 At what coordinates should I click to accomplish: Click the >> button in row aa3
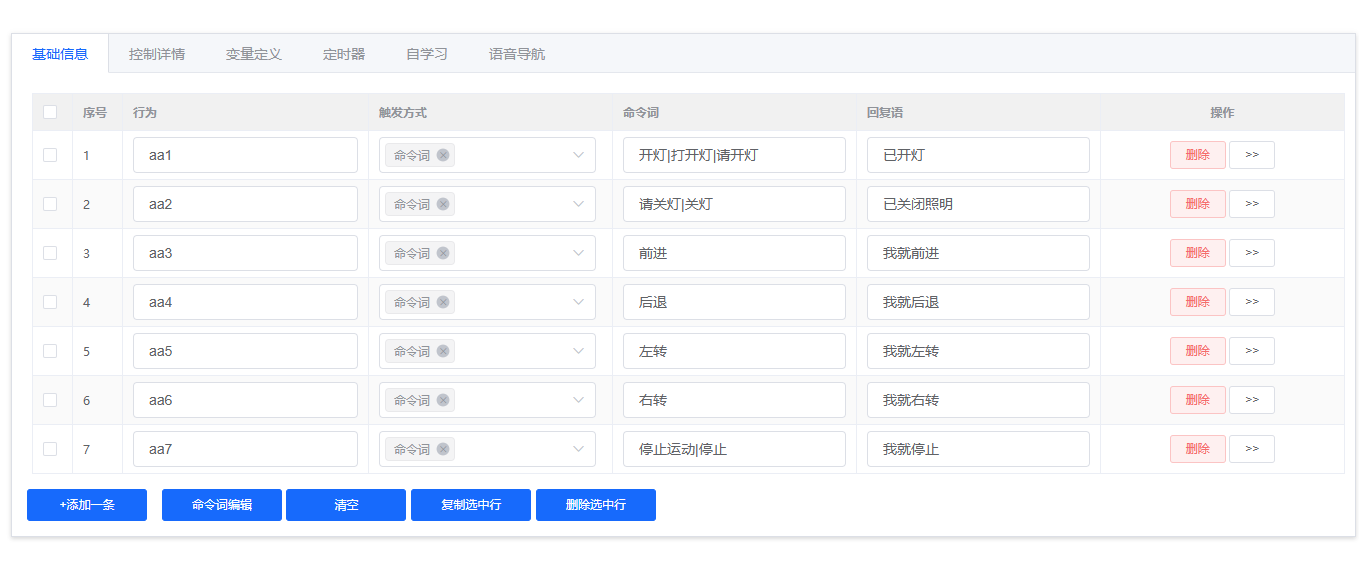pos(1252,253)
